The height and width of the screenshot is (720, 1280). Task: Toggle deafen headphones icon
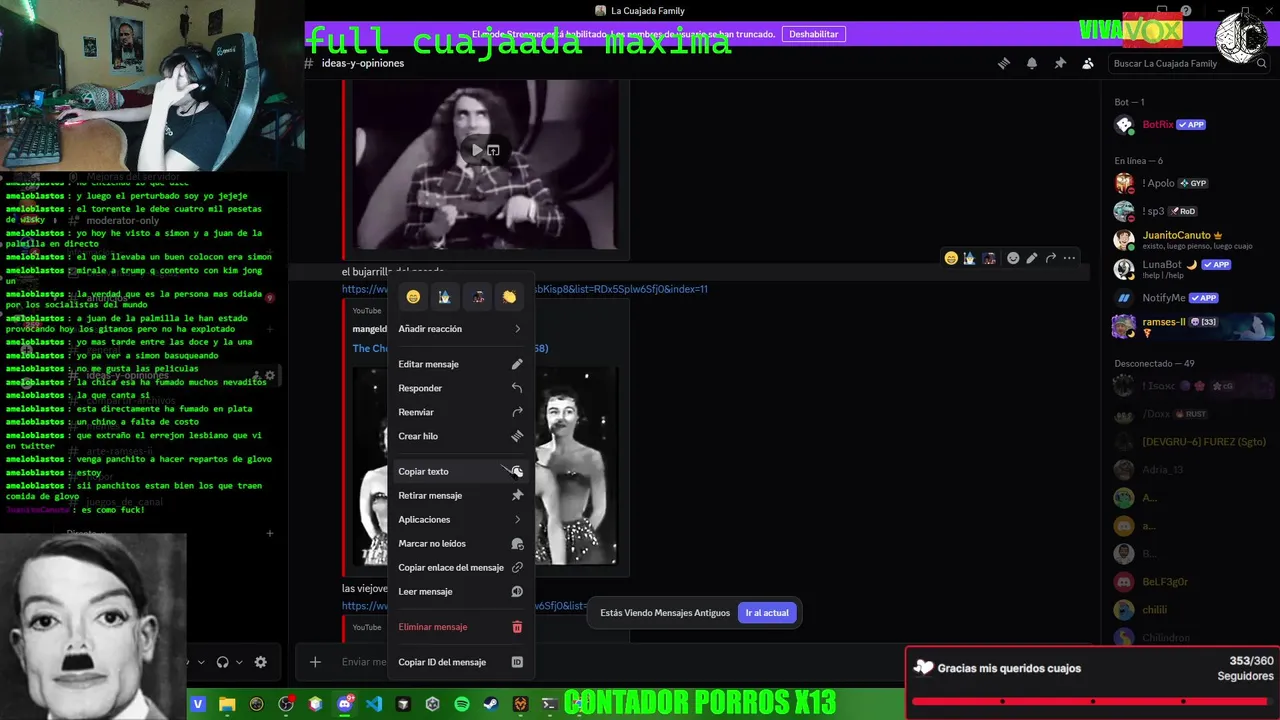(223, 662)
